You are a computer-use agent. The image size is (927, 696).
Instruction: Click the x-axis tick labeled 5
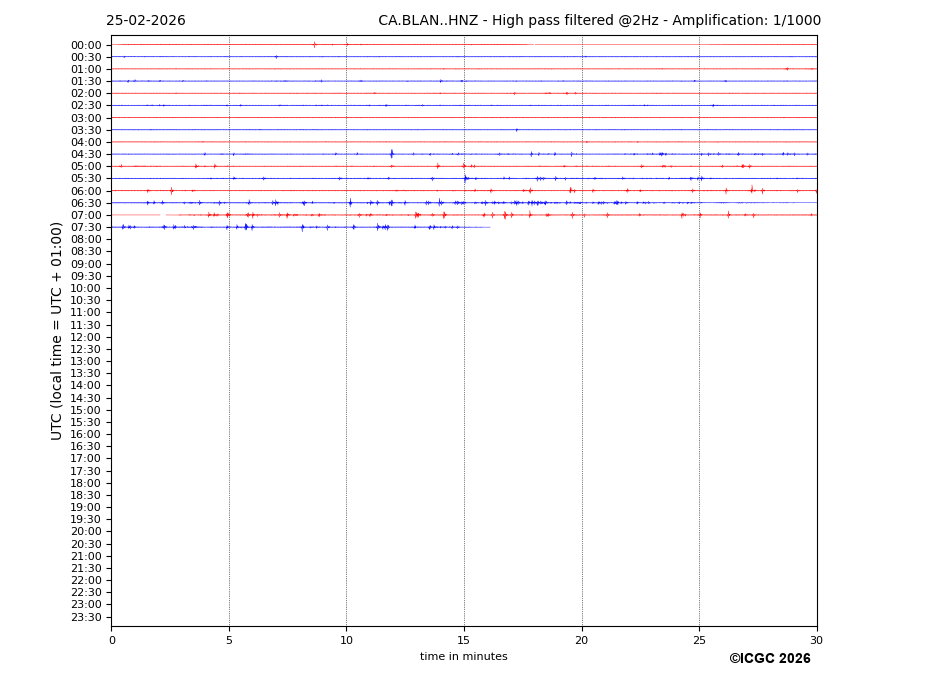point(229,640)
